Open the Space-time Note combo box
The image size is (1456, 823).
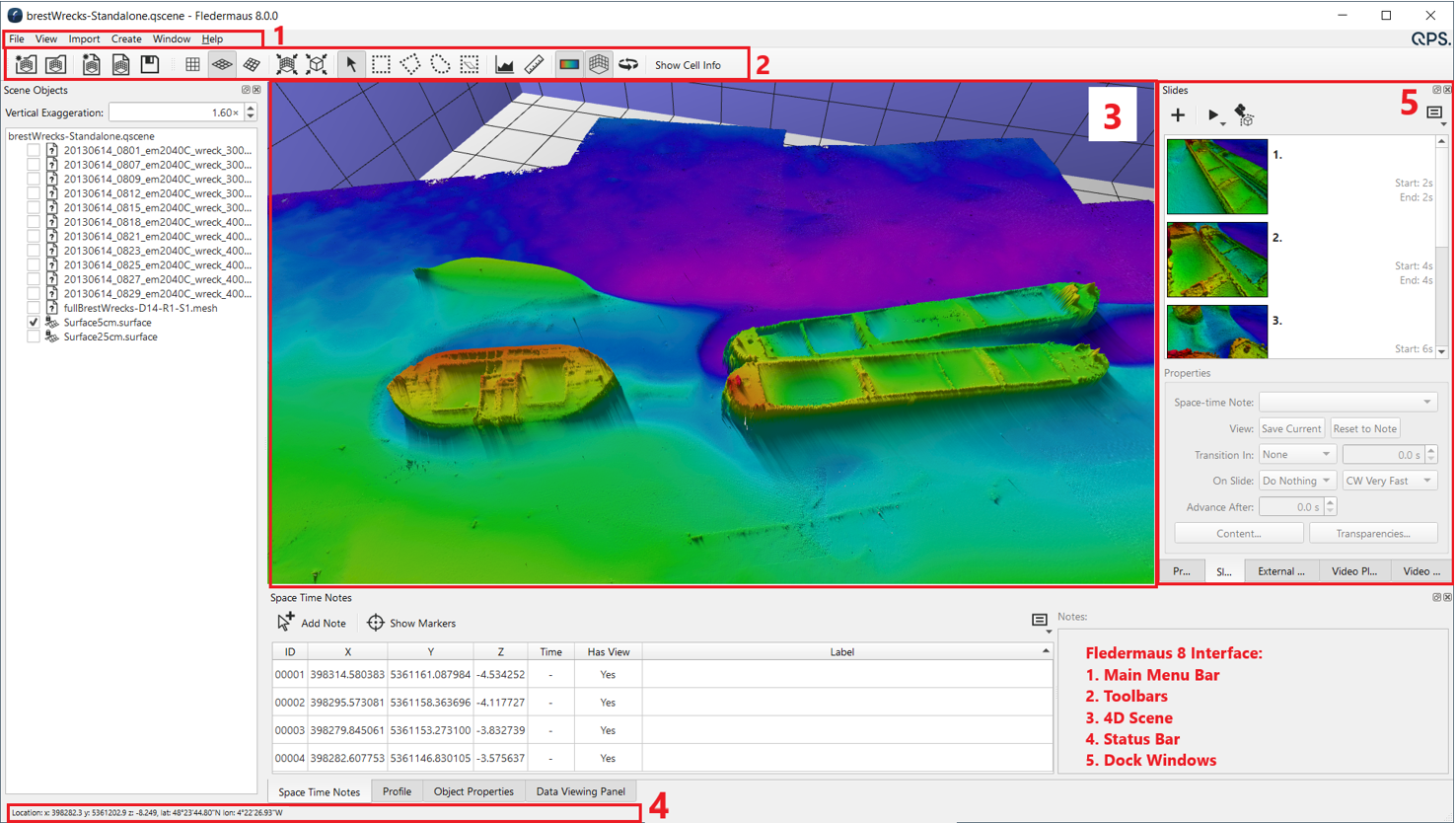pyautogui.click(x=1347, y=403)
